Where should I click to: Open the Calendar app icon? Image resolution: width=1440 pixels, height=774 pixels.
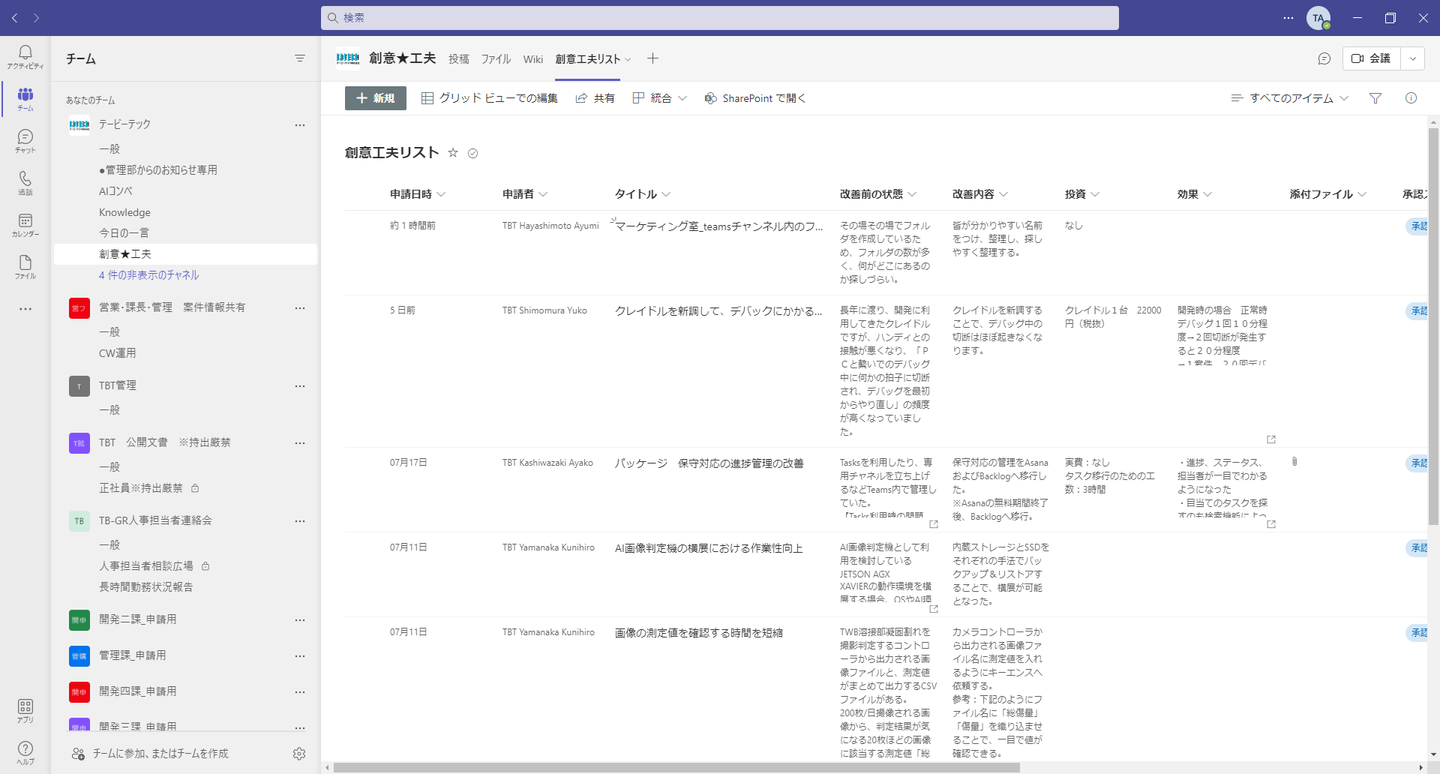pyautogui.click(x=25, y=225)
